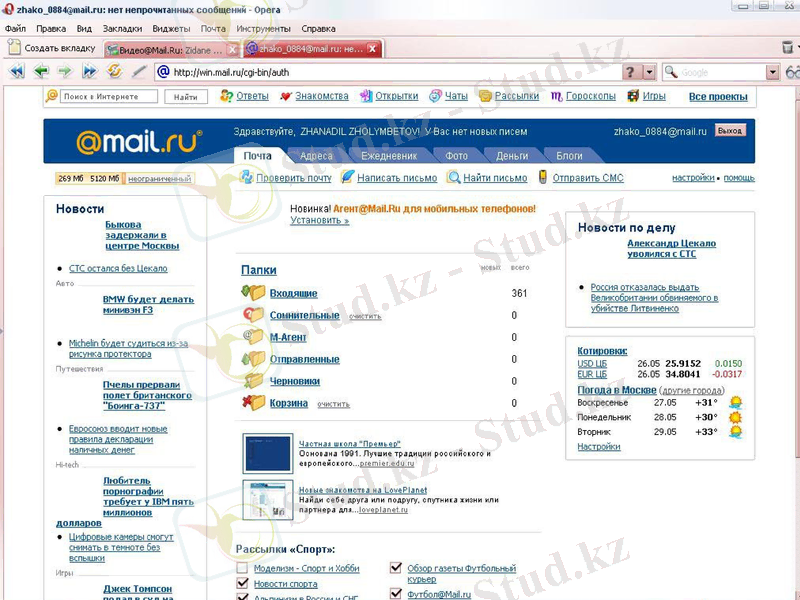
Task: Enable the Моделизм - Спорт и Хобби checkbox
Action: 242,568
